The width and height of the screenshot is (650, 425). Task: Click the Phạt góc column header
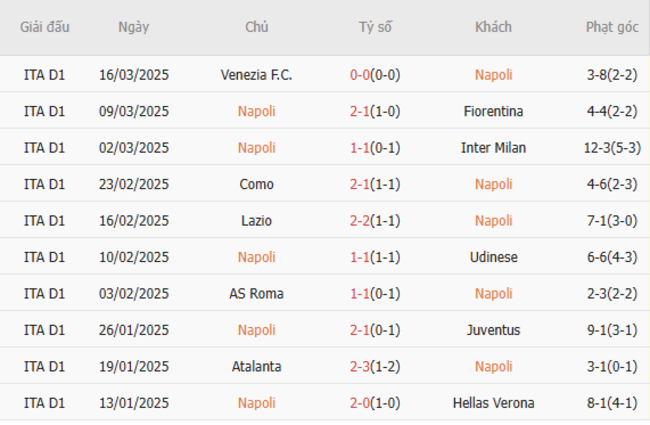pos(611,27)
